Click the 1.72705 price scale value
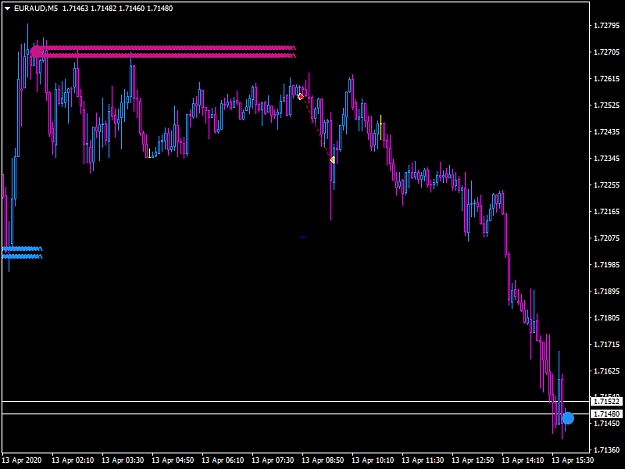625x469 pixels. pos(607,52)
